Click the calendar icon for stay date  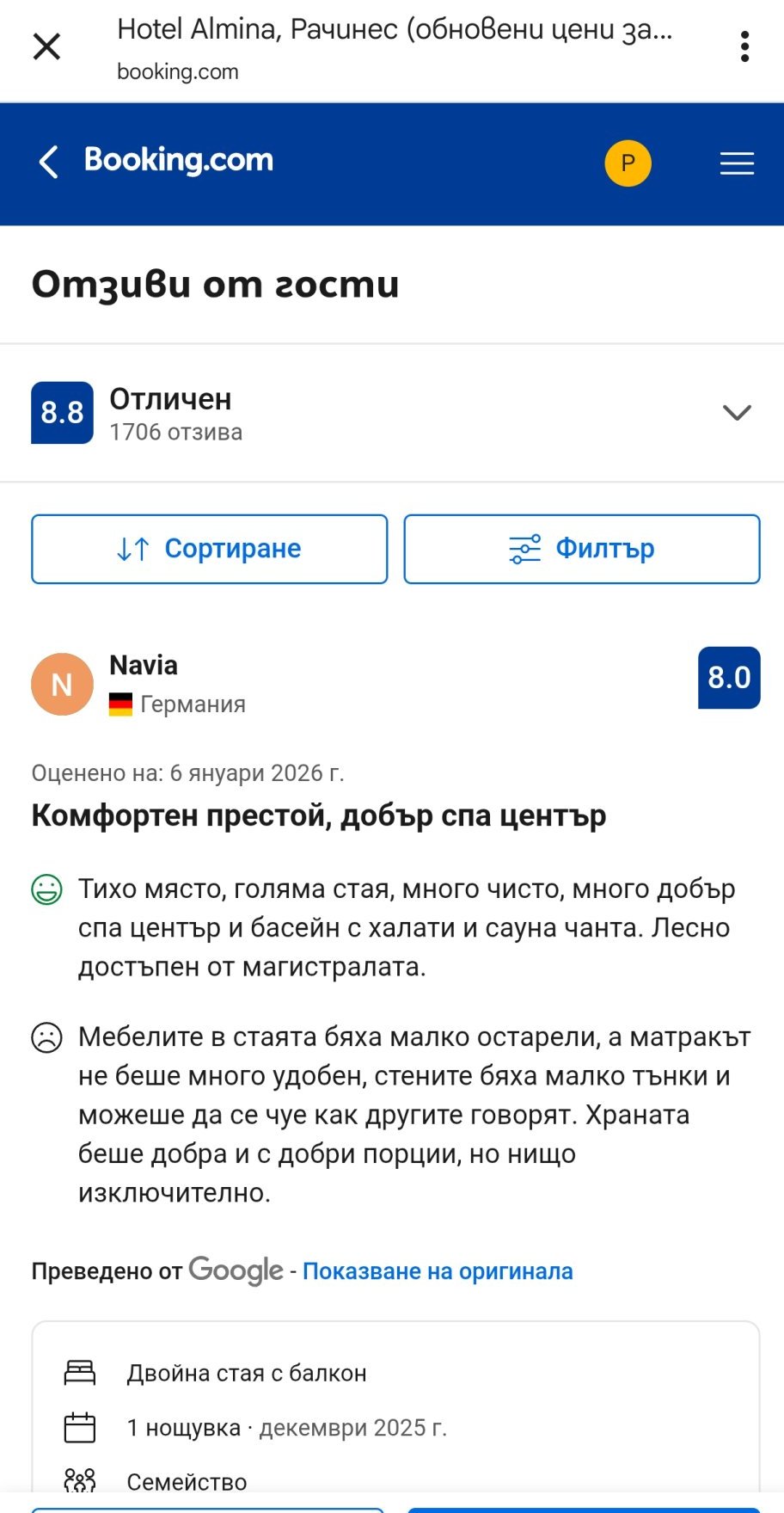pos(80,1428)
